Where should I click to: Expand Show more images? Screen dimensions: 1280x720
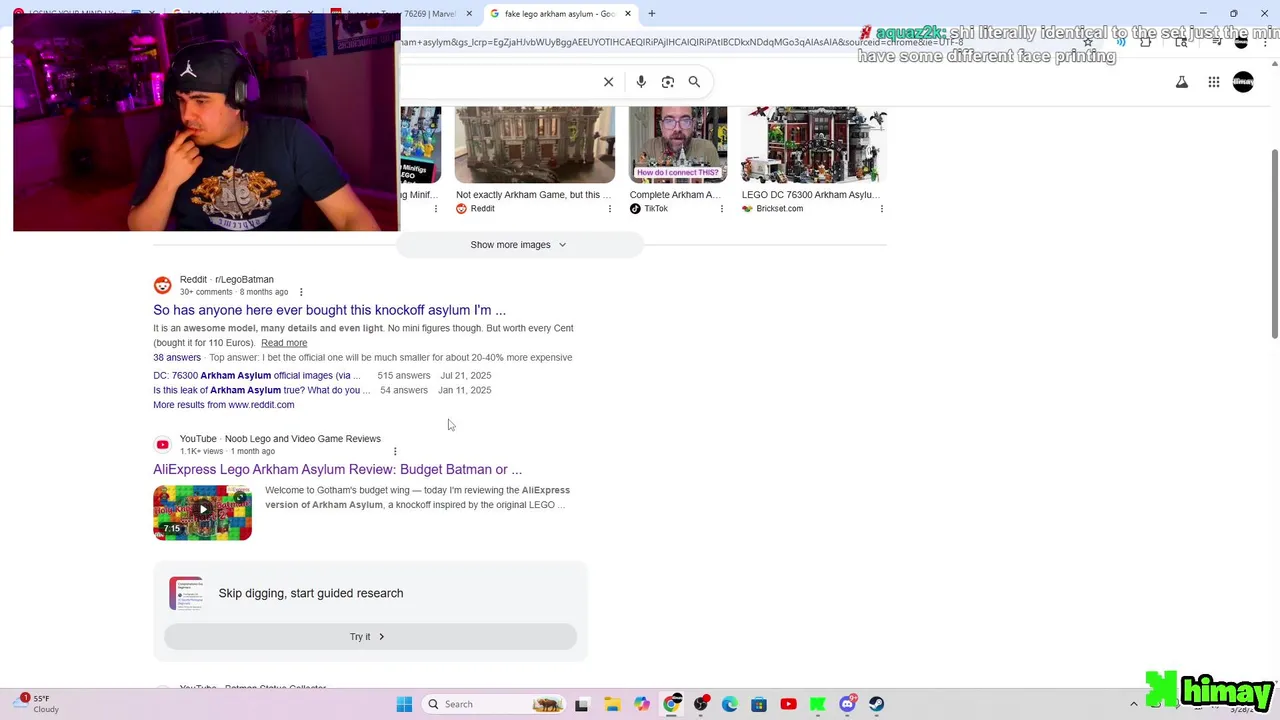click(519, 245)
